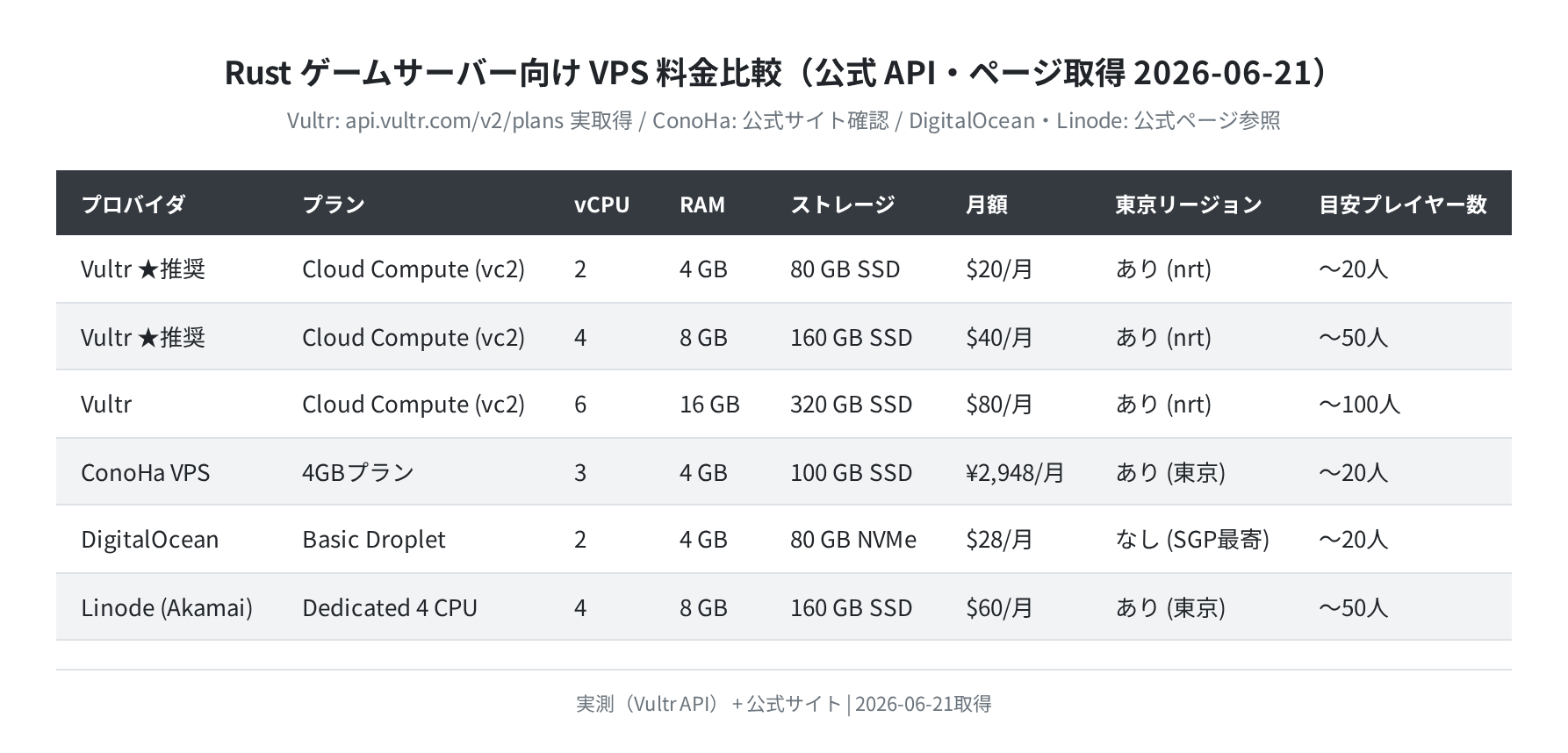This screenshot has height=753, width=1568.
Task: Select the 目安プレイヤー数 column header
Action: tap(1403, 204)
